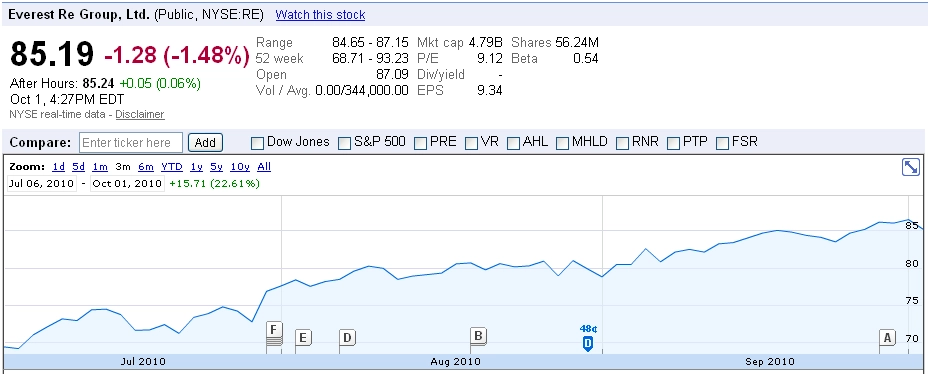Show All available chart history

(264, 167)
